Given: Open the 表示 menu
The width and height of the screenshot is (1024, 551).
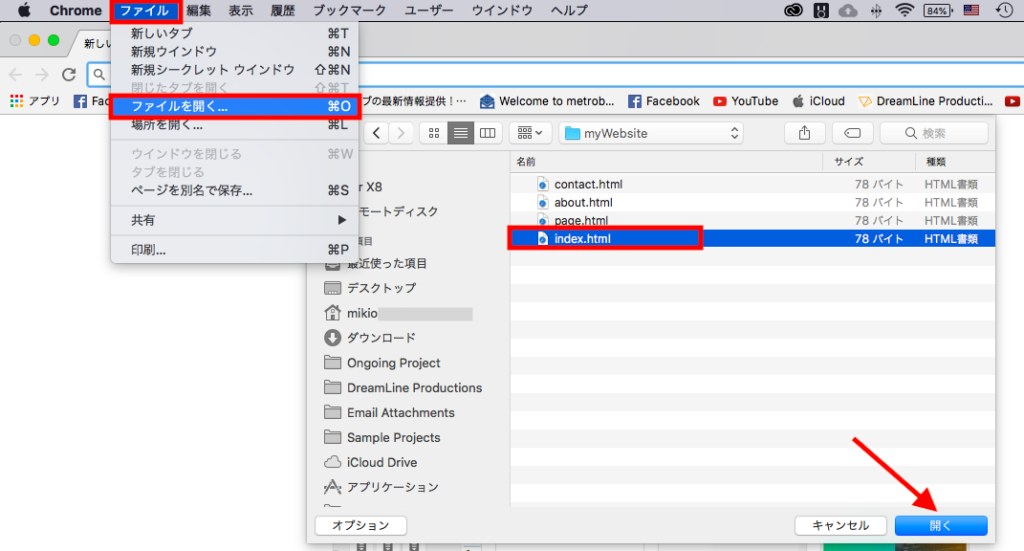Looking at the screenshot, I should (240, 10).
